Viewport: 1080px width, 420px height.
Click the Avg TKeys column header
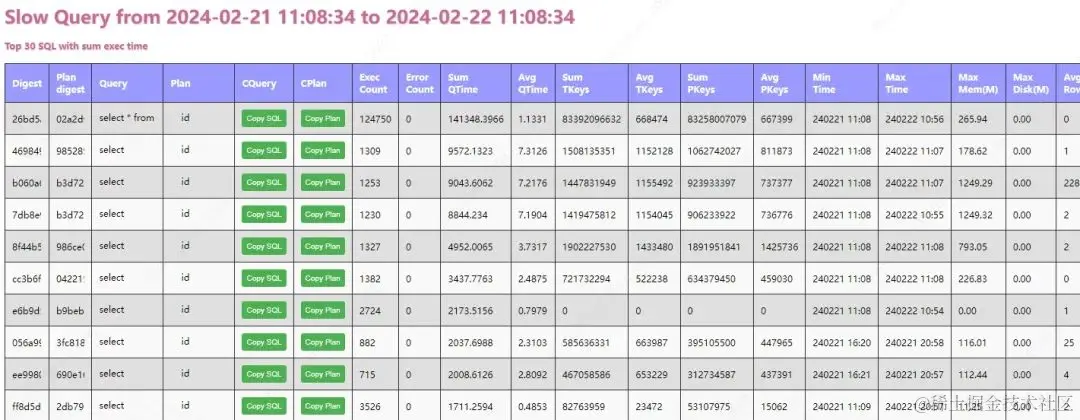654,83
